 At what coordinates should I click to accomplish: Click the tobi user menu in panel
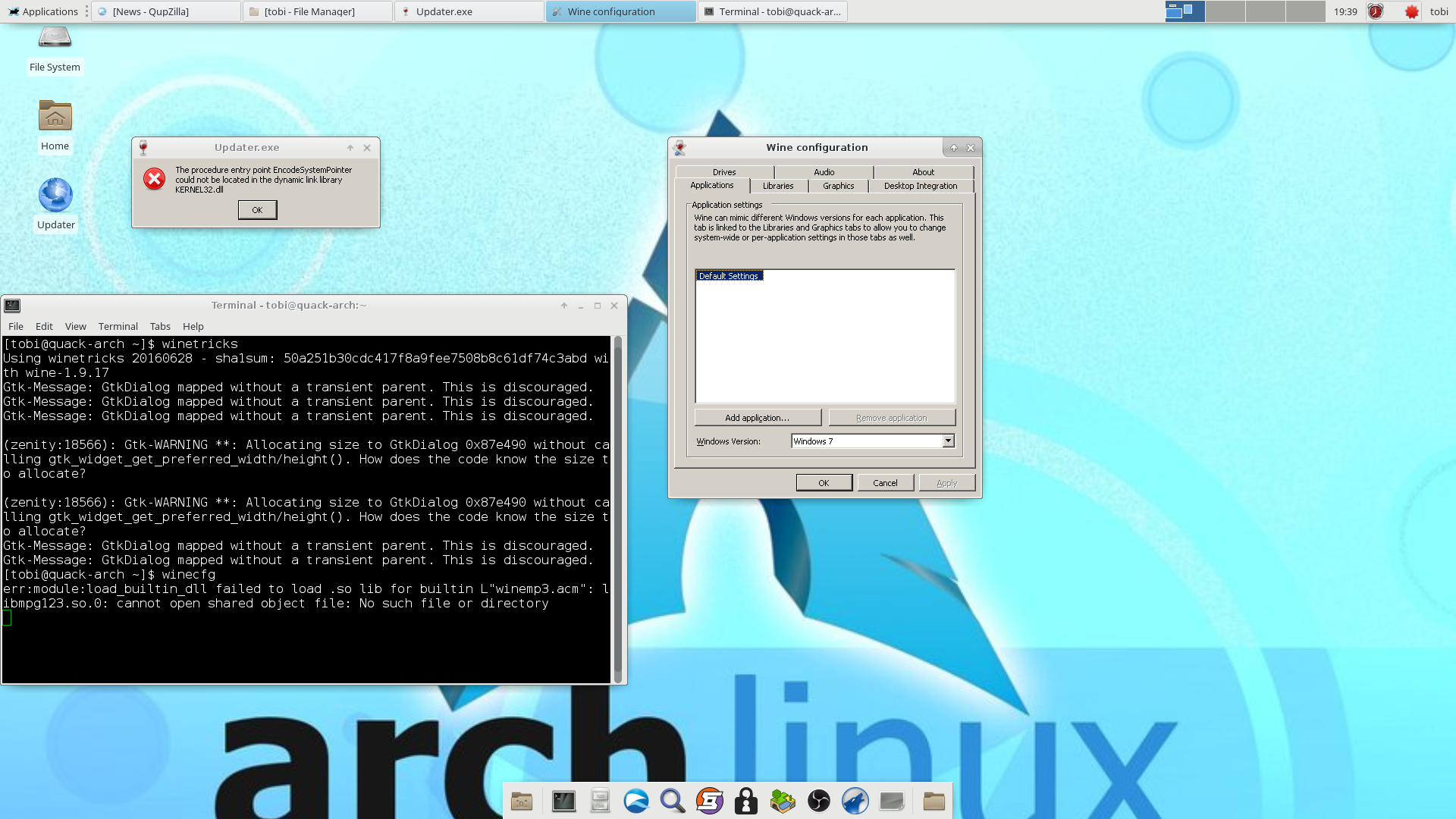pyautogui.click(x=1439, y=11)
